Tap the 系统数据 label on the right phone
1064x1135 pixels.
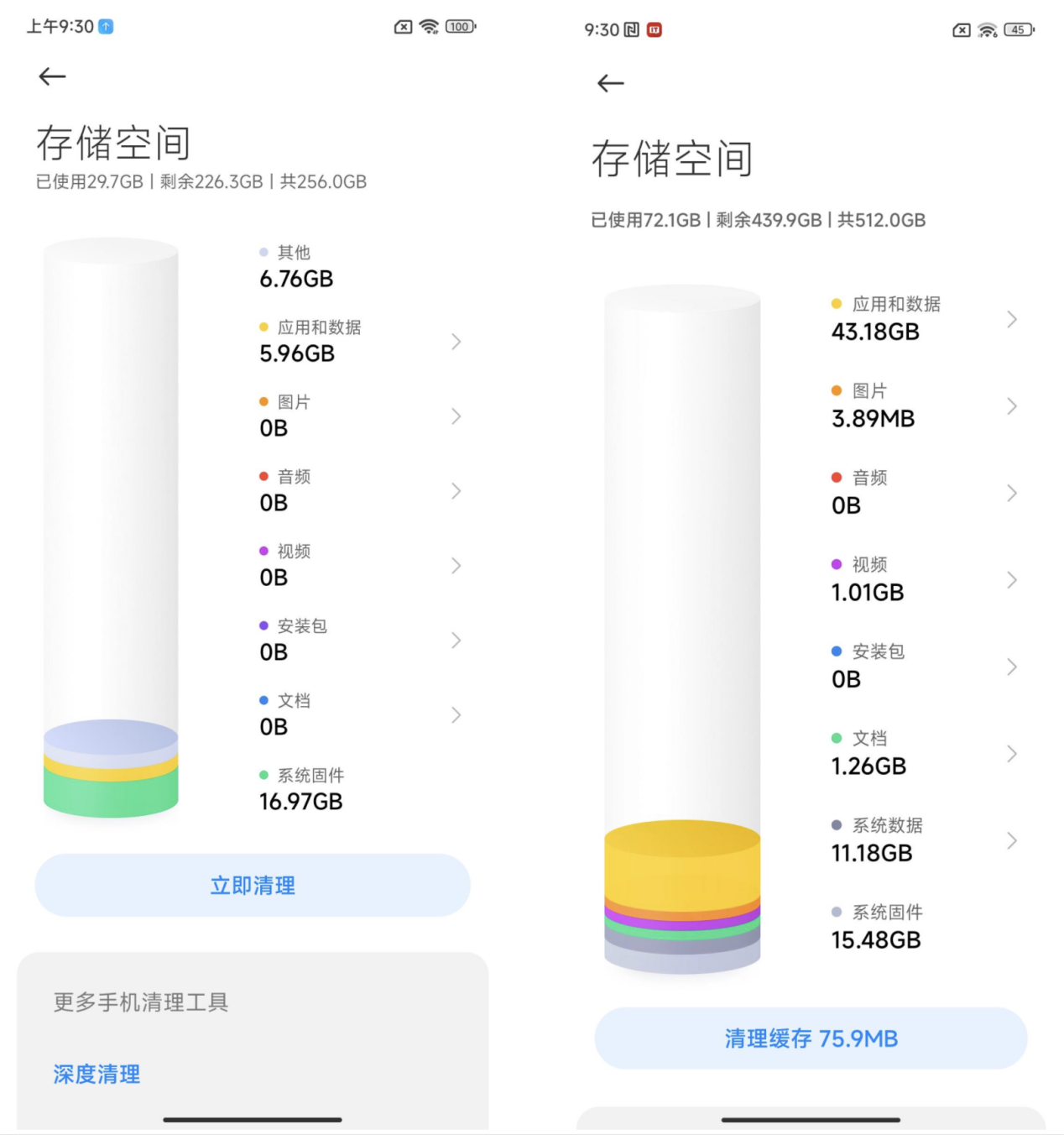[888, 825]
